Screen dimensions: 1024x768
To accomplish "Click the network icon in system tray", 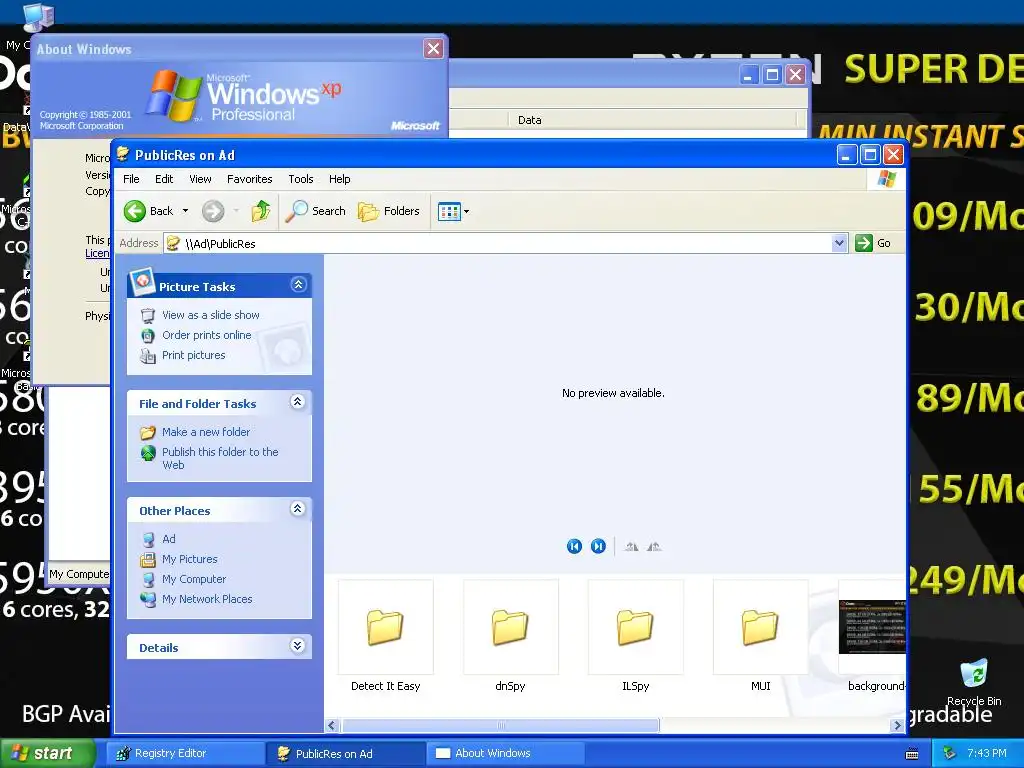I will tap(950, 754).
